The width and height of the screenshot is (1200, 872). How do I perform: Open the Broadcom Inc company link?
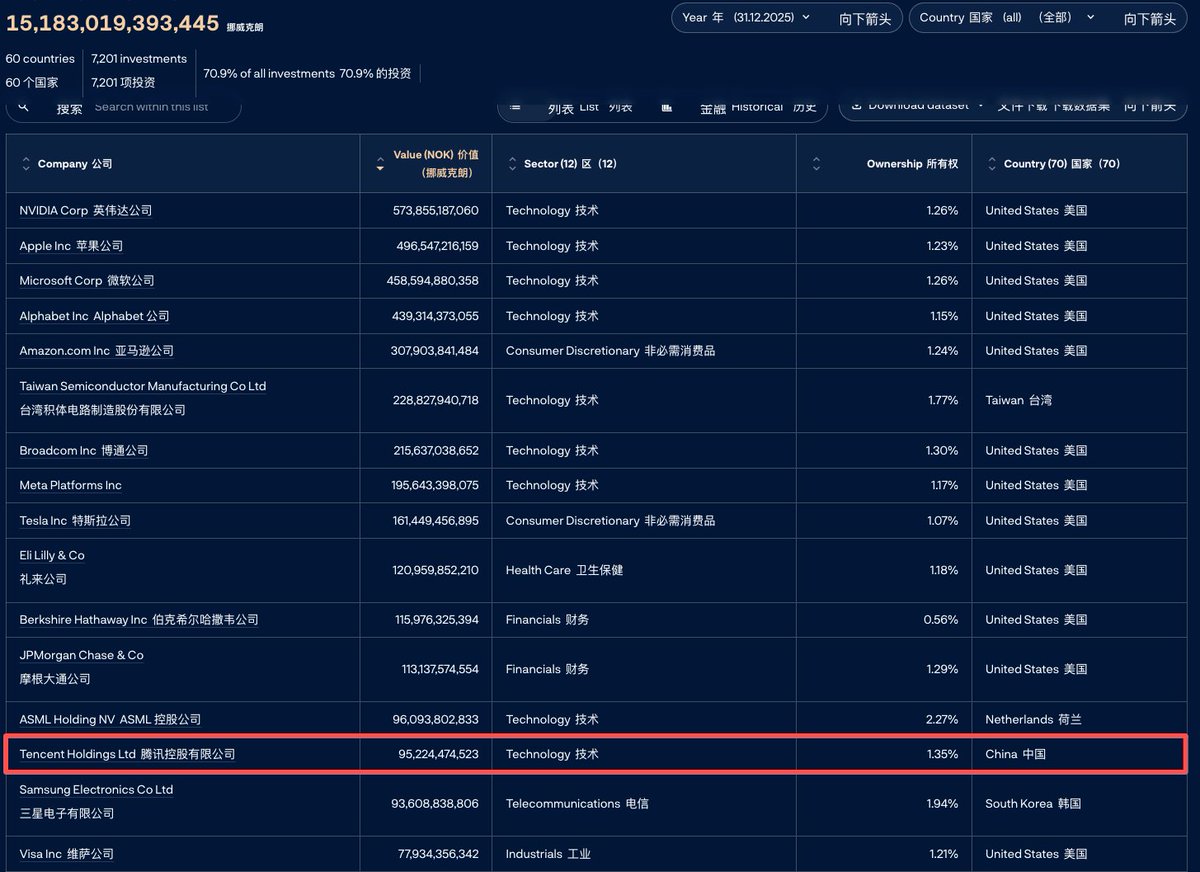point(84,451)
